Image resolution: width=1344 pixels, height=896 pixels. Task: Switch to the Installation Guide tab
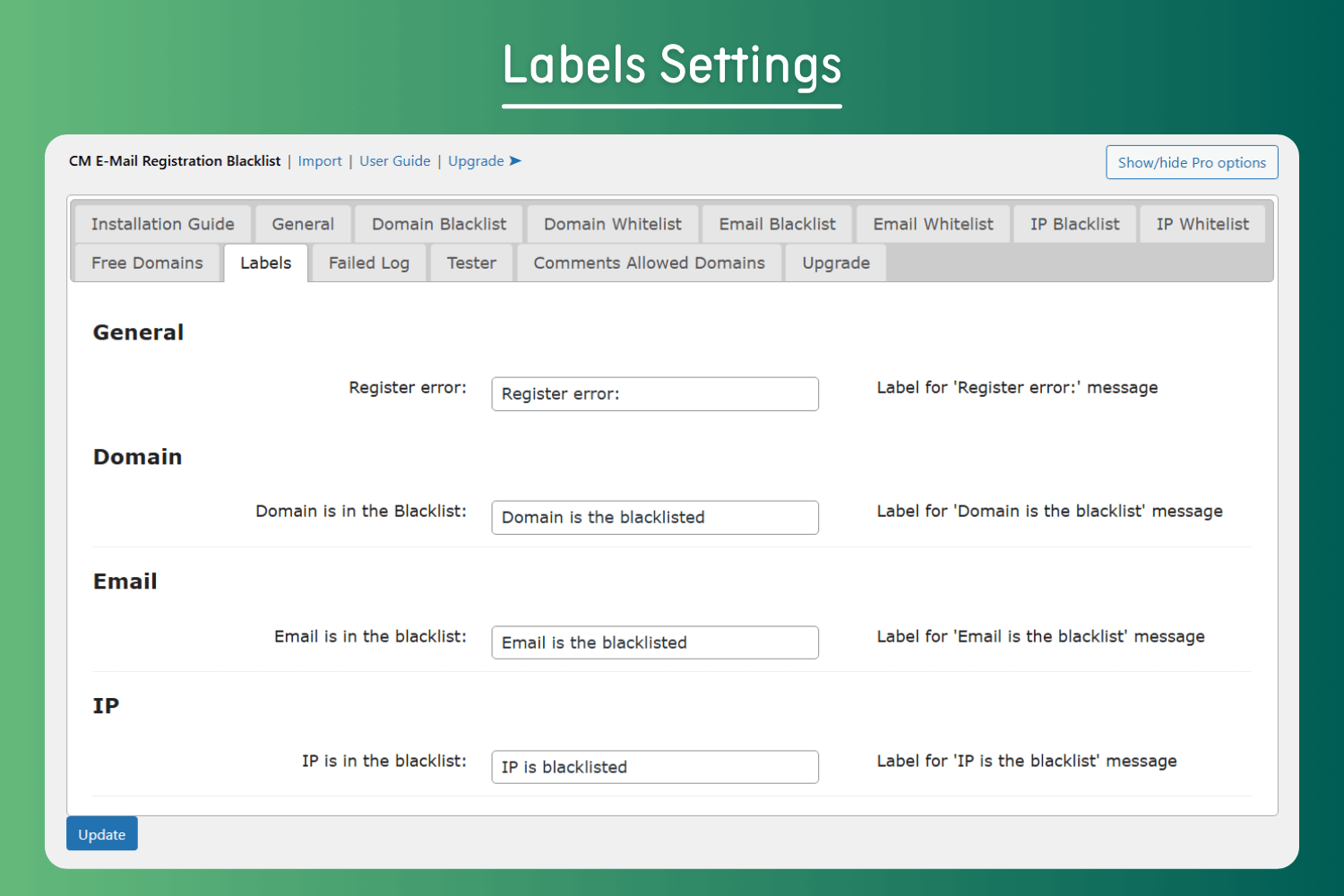click(162, 224)
